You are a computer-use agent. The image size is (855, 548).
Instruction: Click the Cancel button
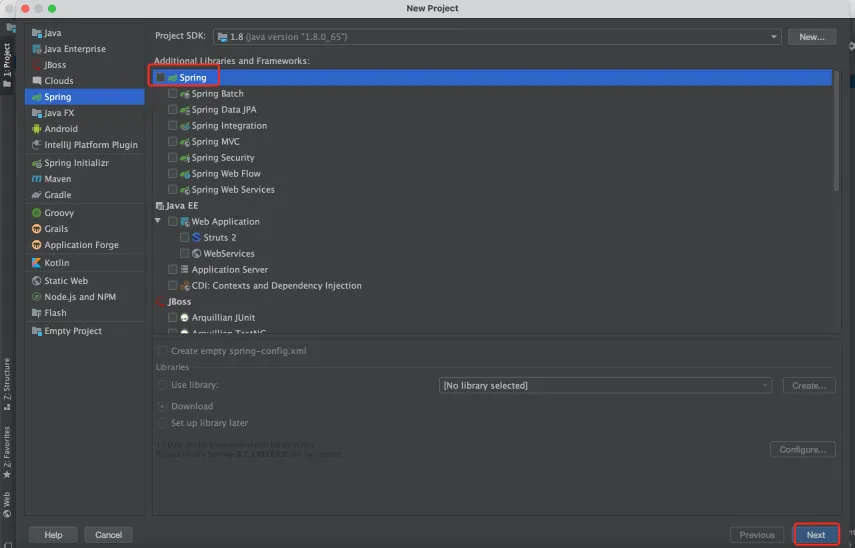[x=109, y=535]
